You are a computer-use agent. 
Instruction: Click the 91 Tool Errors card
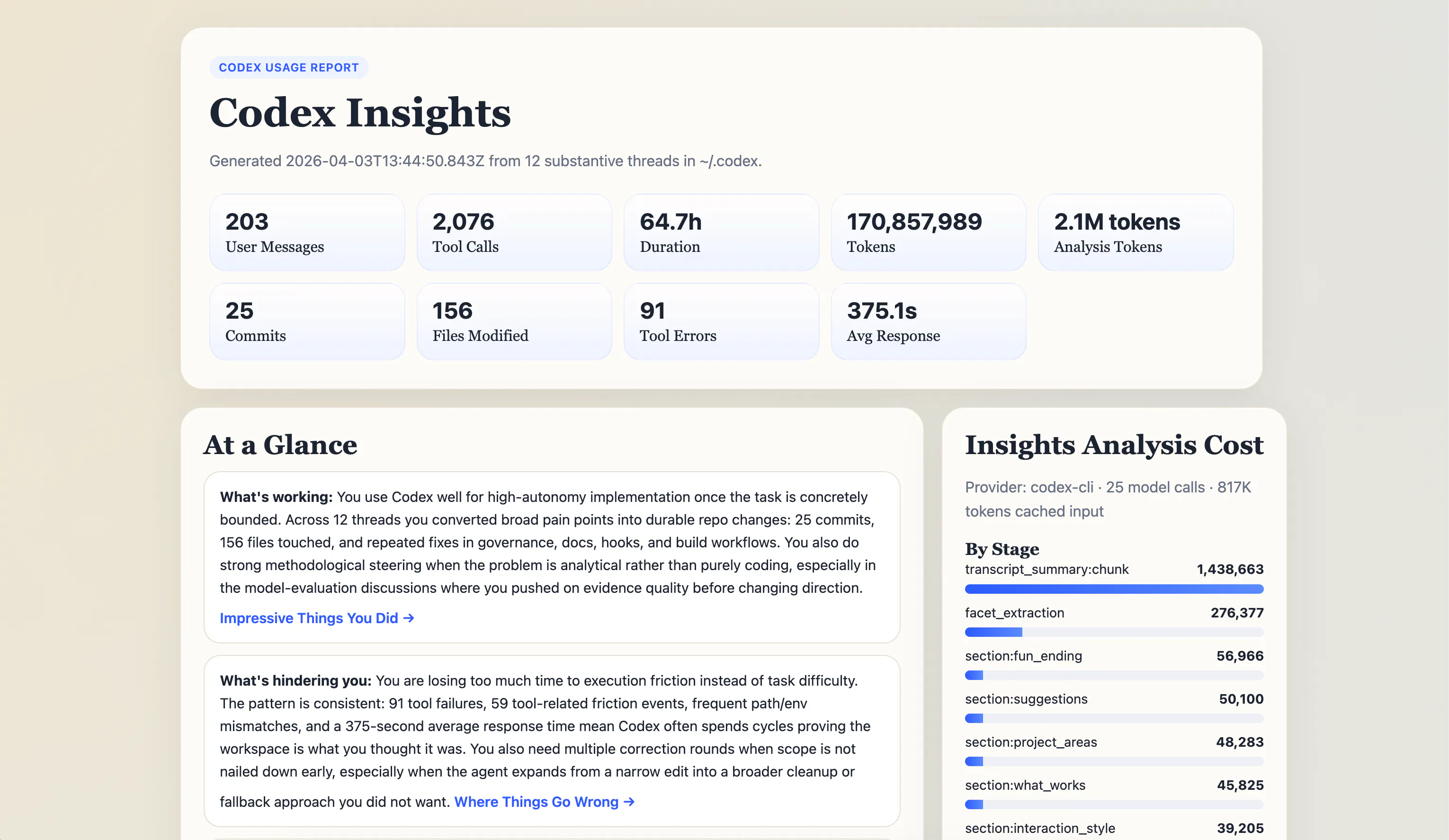coord(721,322)
